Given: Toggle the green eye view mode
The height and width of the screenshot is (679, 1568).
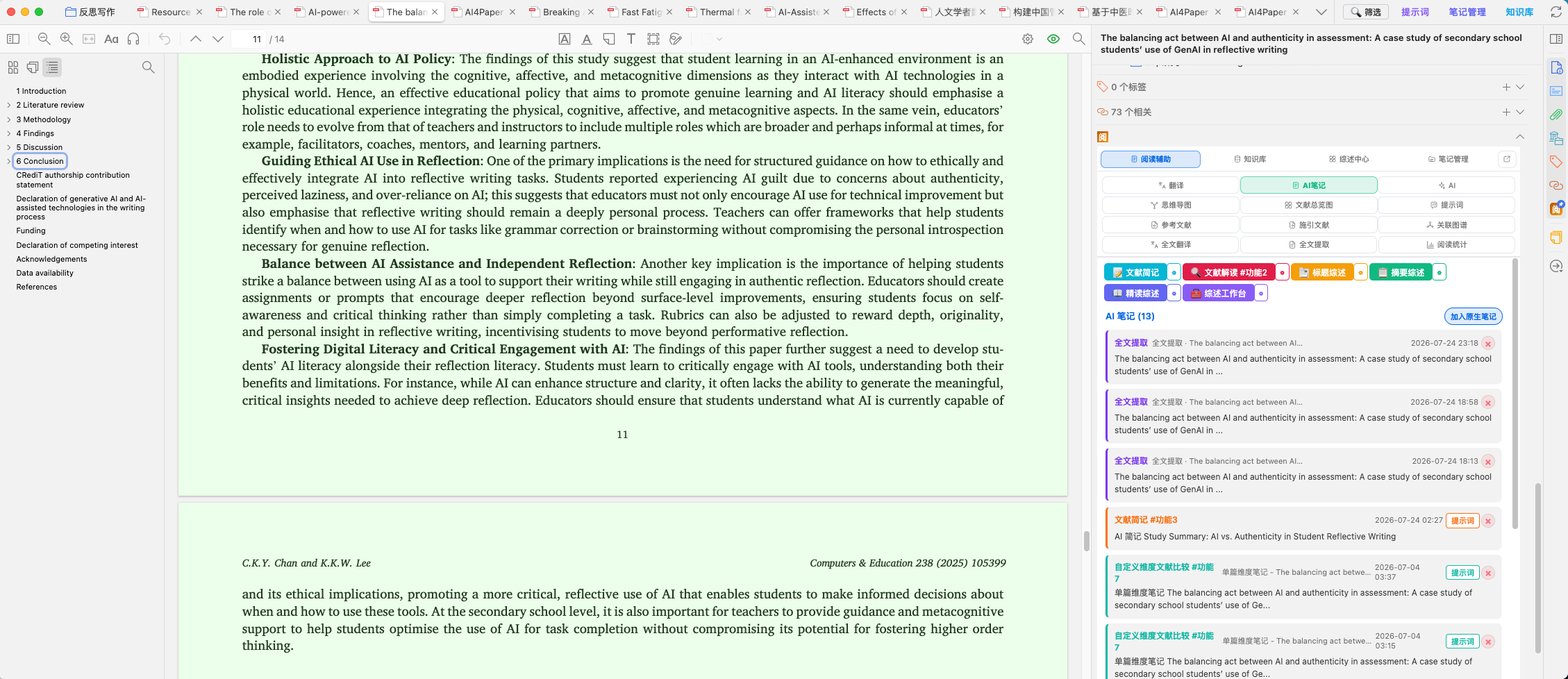Looking at the screenshot, I should click(1053, 39).
